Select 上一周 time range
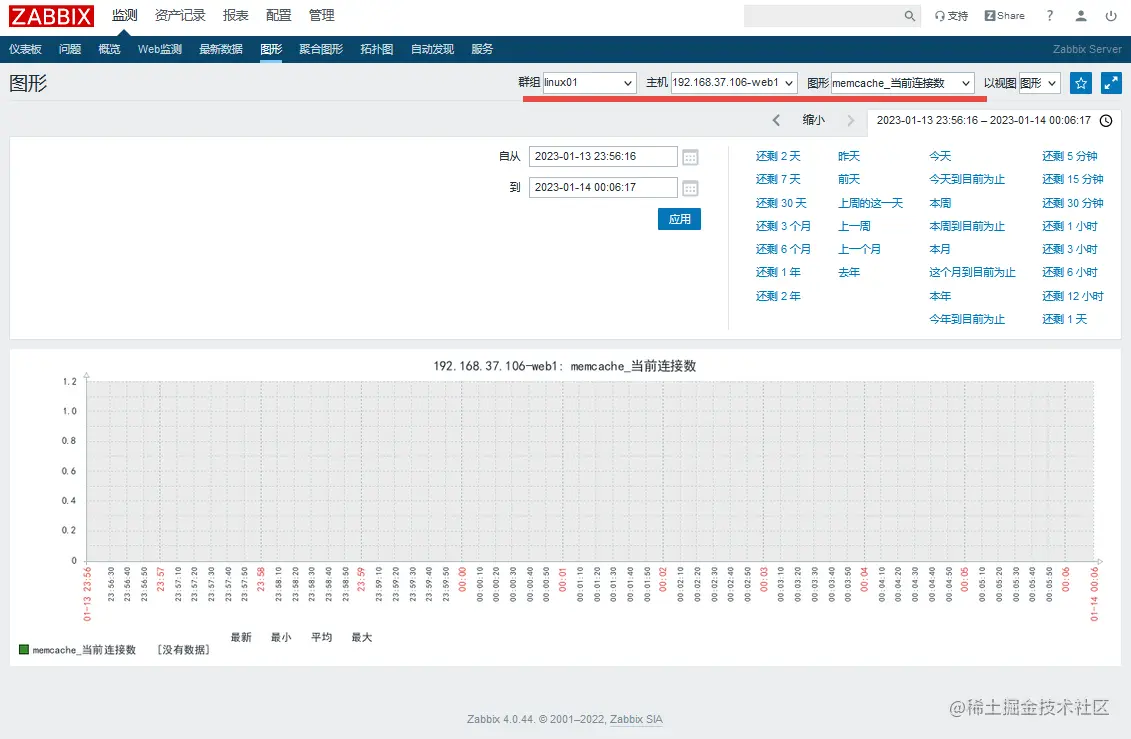 tap(855, 226)
